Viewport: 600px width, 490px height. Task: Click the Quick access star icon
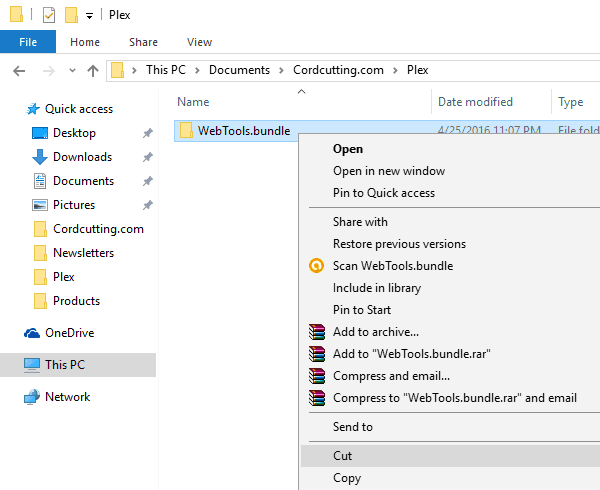pos(33,109)
